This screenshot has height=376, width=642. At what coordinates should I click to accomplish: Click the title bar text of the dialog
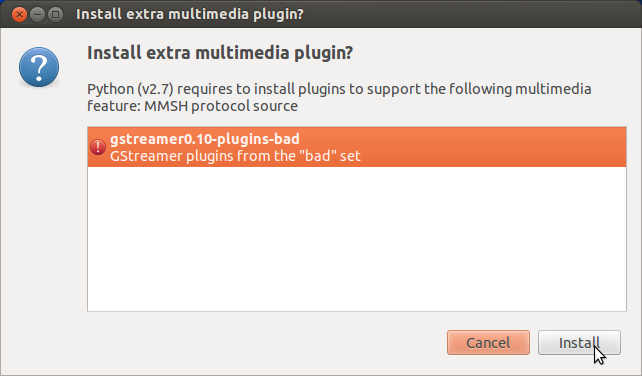(x=190, y=14)
